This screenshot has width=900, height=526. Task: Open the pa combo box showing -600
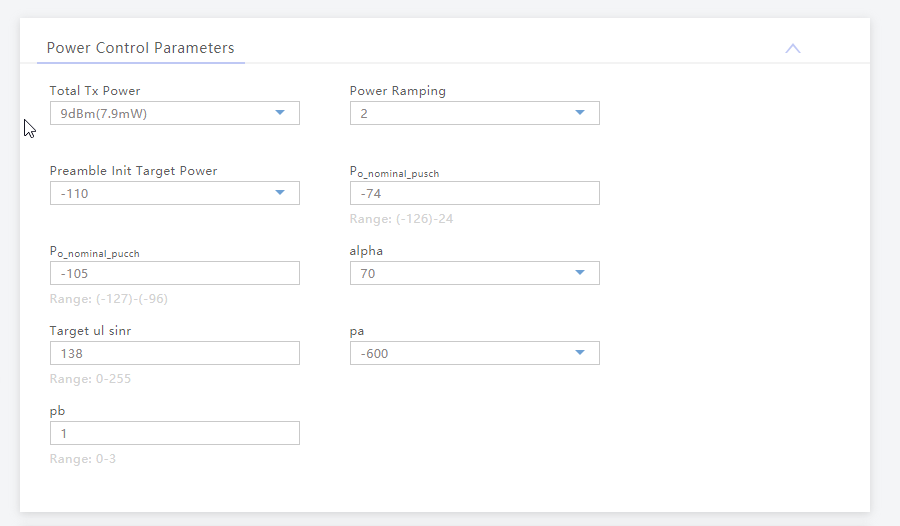tap(475, 353)
